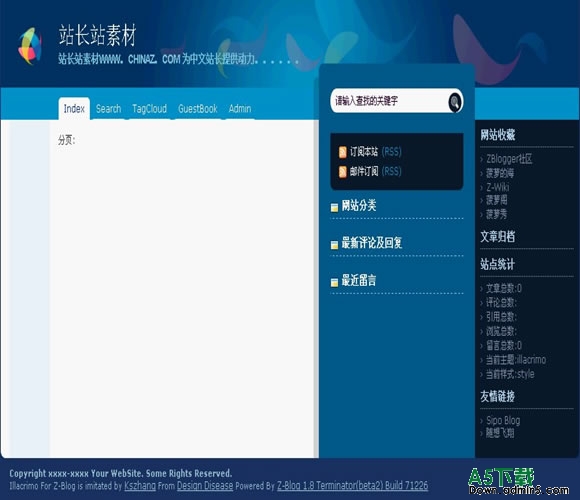Image resolution: width=580 pixels, height=500 pixels.
Task: Click the RSS icon beside 邮件订阅
Action: [x=343, y=172]
